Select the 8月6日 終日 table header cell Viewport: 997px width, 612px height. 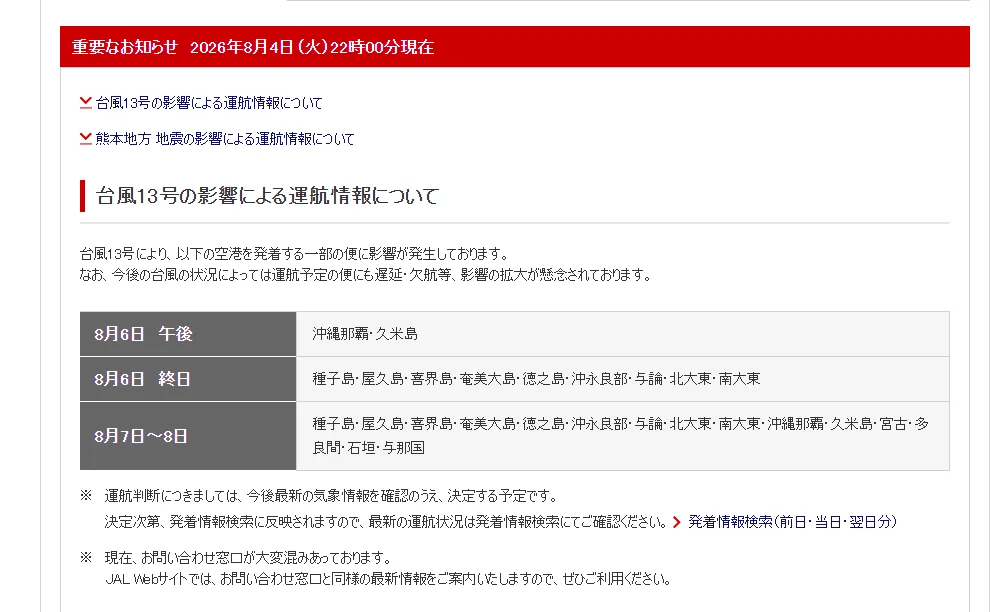188,379
